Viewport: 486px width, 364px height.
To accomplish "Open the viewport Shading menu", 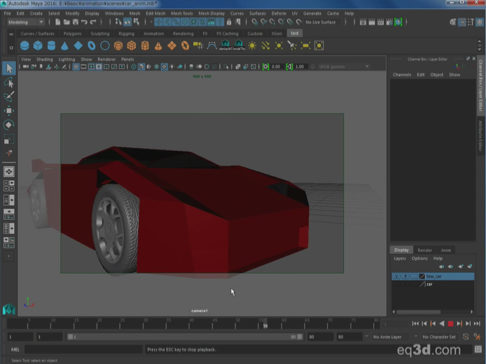I will (44, 59).
